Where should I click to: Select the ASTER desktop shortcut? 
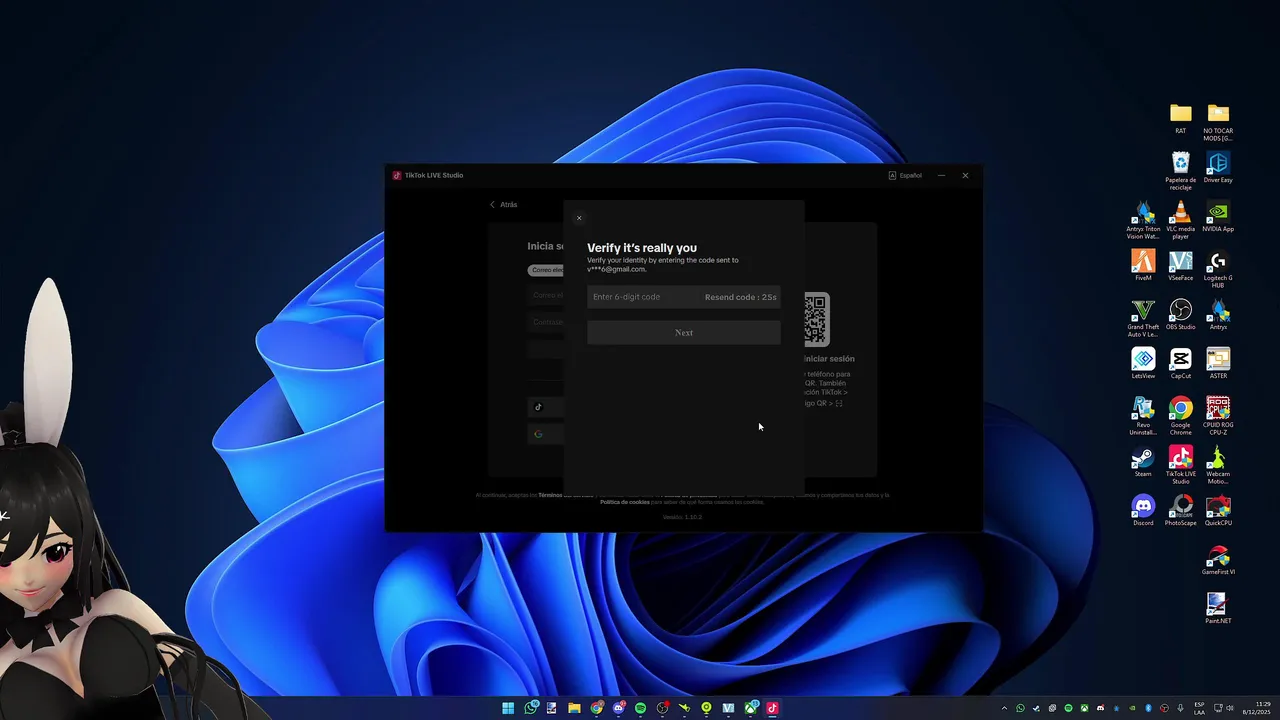(x=1218, y=364)
